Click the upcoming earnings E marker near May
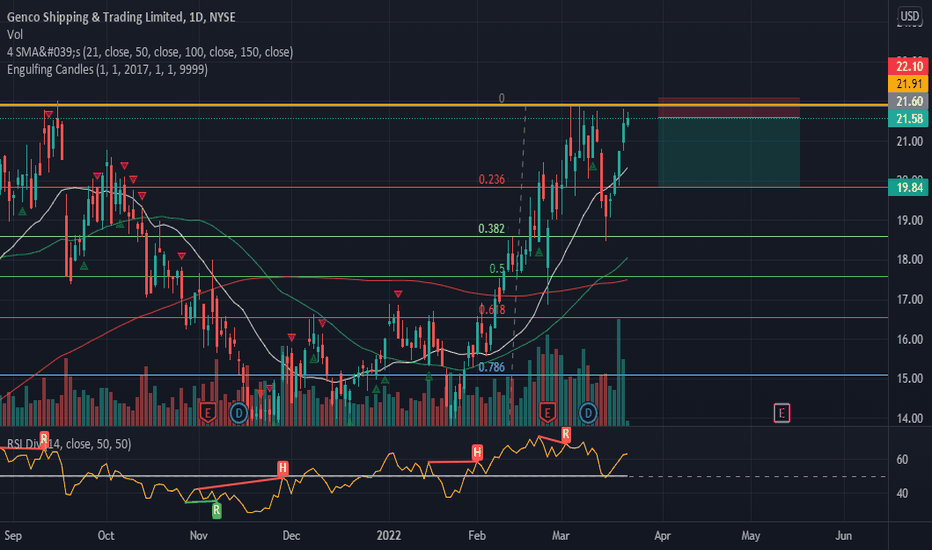 click(x=782, y=413)
